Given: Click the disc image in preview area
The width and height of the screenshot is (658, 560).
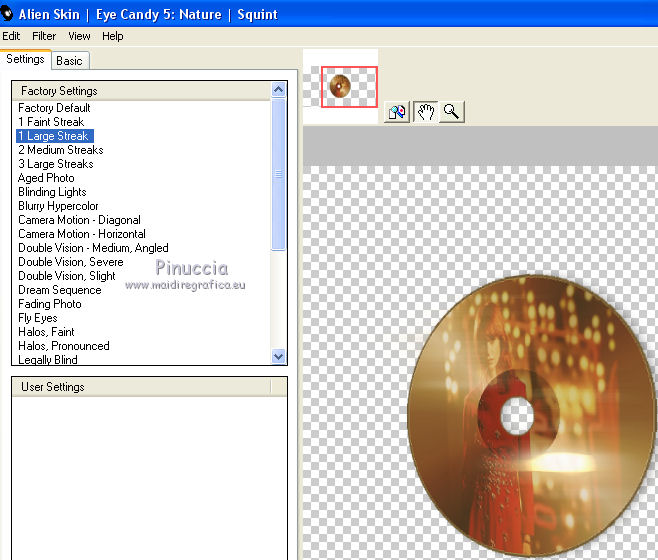Looking at the screenshot, I should [x=531, y=415].
